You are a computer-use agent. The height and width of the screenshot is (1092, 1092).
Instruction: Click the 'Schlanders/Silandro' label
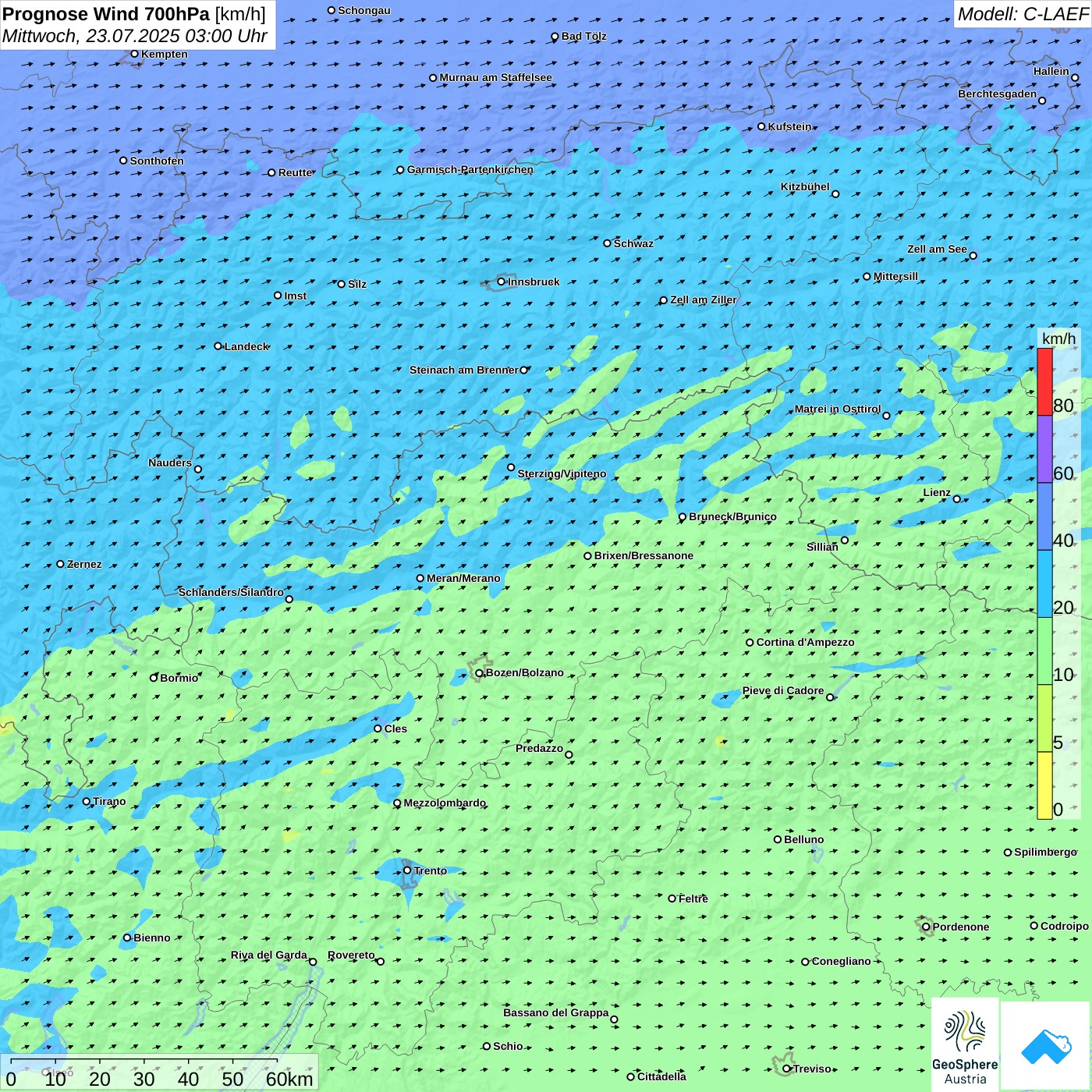tap(231, 592)
